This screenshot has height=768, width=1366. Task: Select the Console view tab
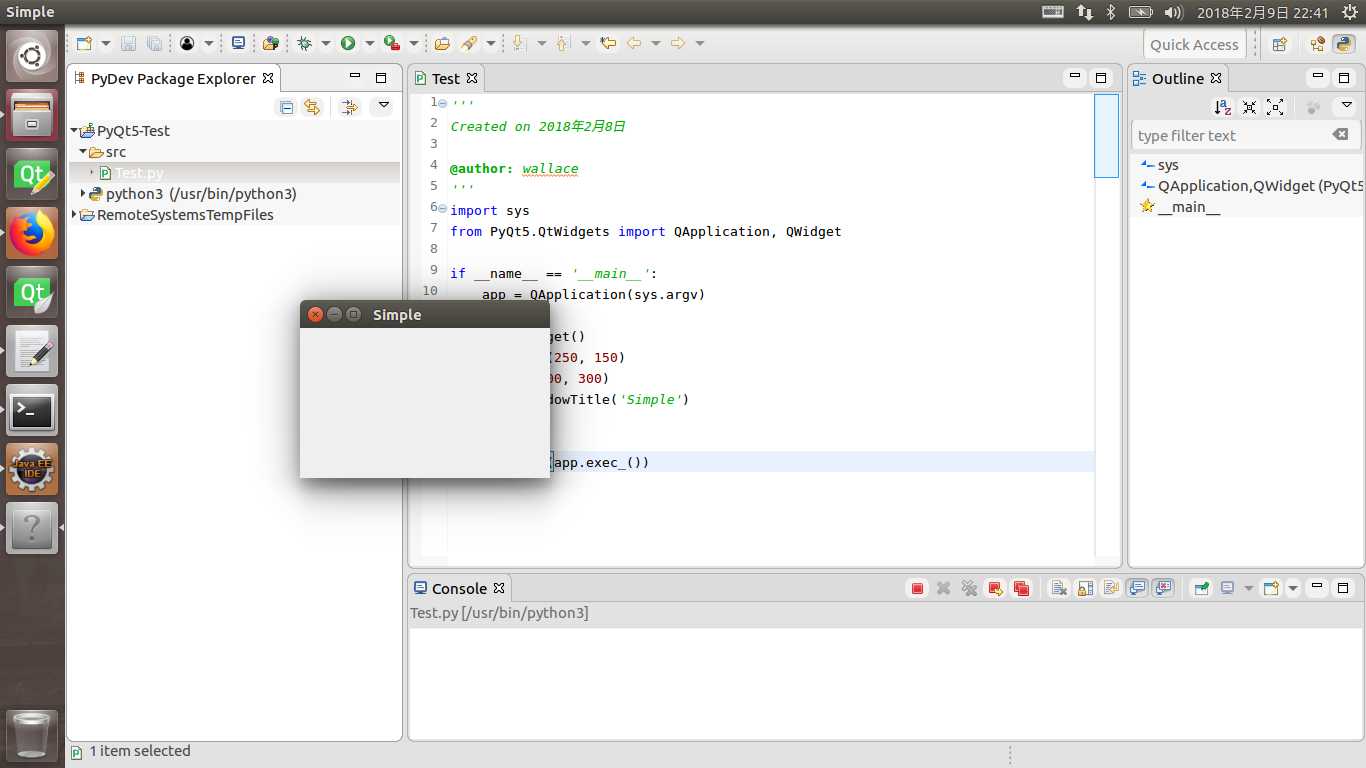461,588
